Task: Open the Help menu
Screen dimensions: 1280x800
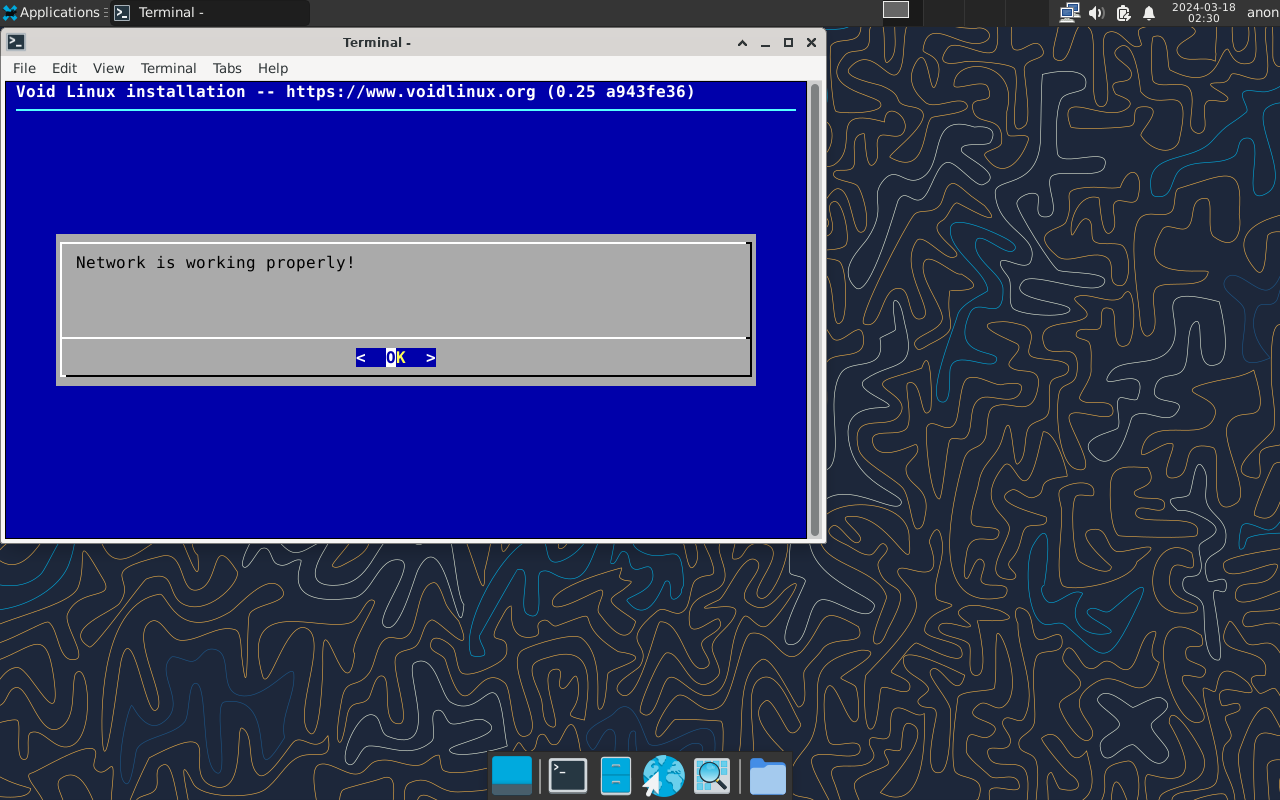Action: 273,68
